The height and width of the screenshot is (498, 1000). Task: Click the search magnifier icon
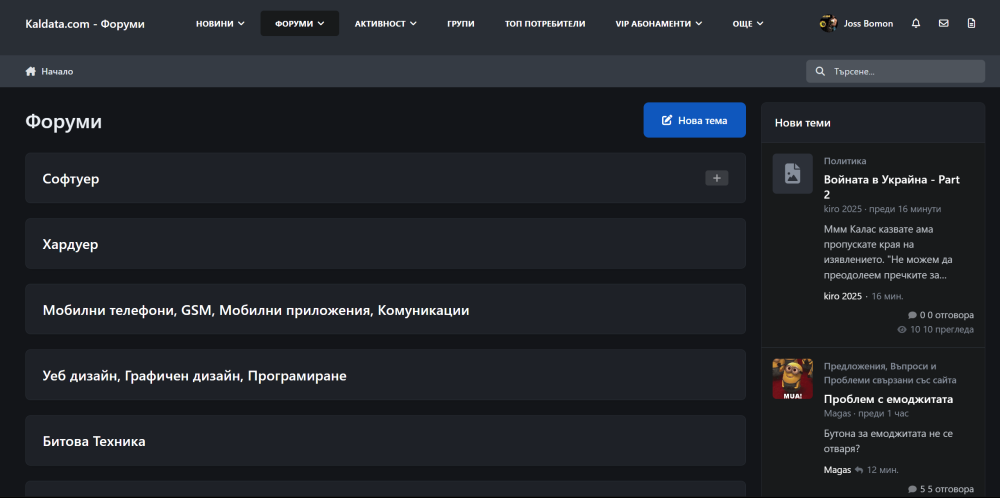[x=820, y=72]
